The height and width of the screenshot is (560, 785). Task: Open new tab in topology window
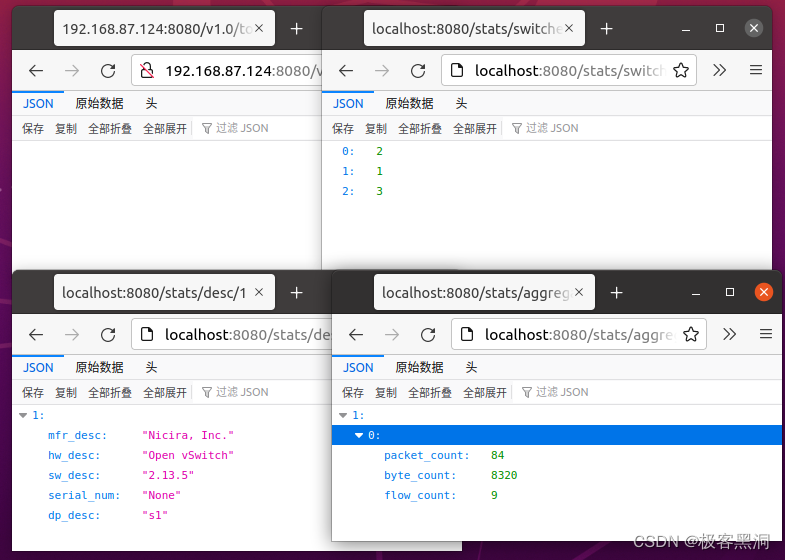pos(296,29)
